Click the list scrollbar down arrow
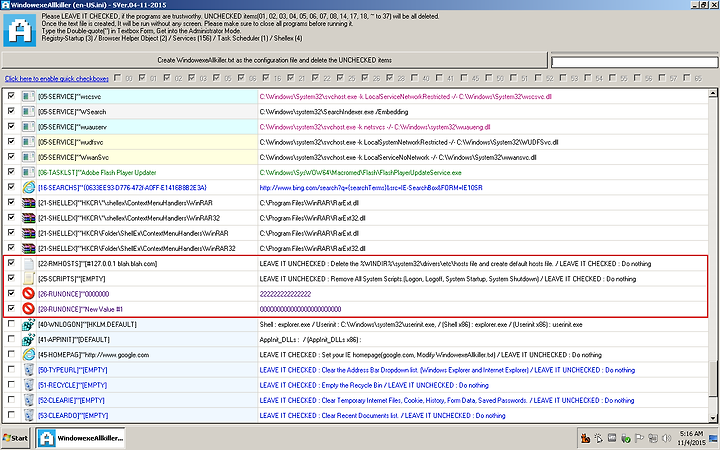 (x=713, y=418)
